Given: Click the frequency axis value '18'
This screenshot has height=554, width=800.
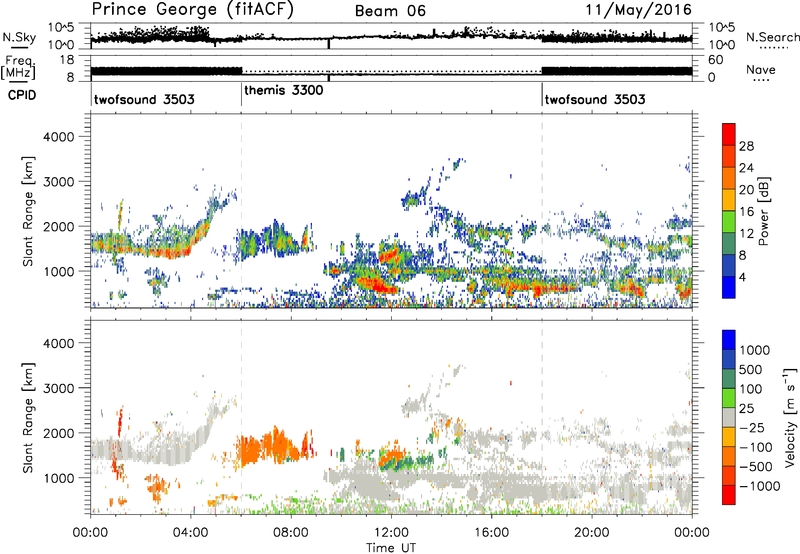Looking at the screenshot, I should (67, 60).
